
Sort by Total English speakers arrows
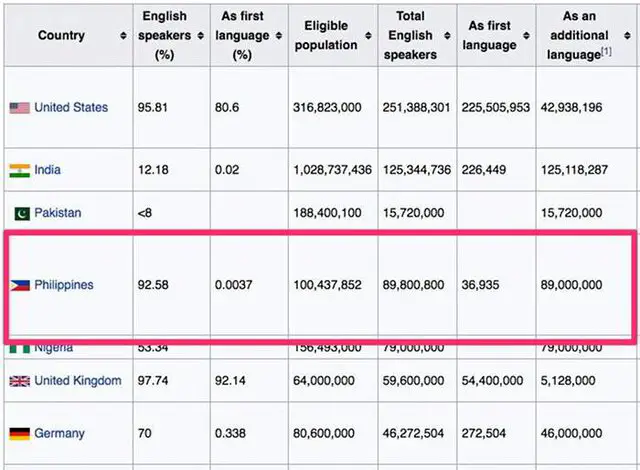coord(447,36)
